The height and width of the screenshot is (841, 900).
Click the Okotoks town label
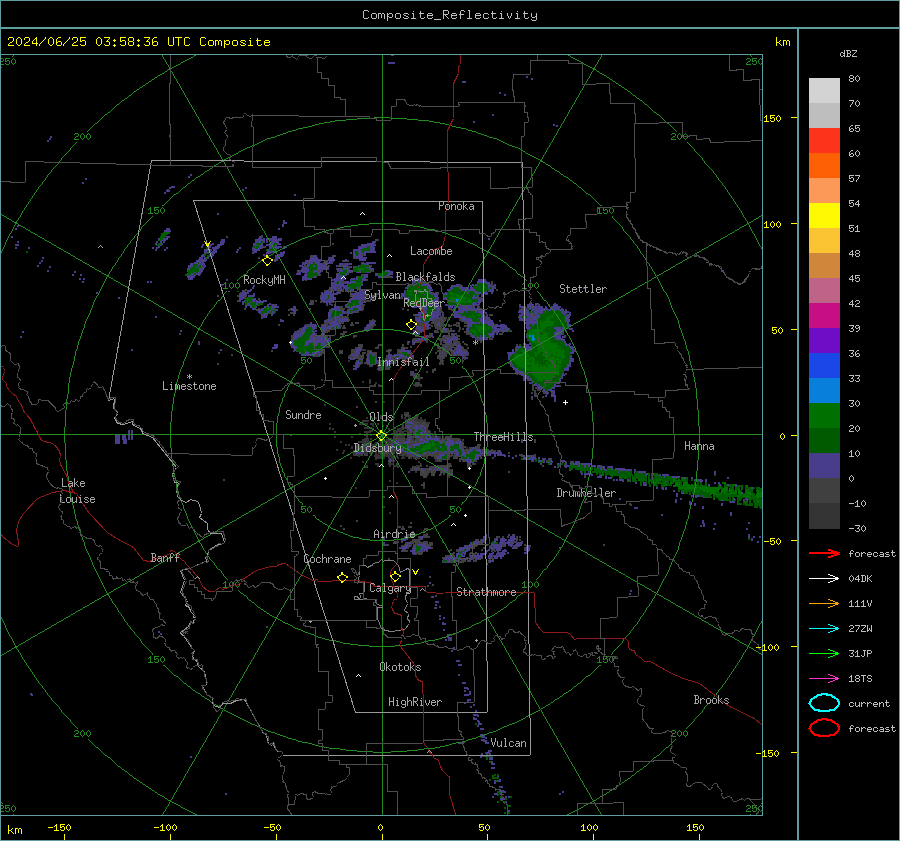pos(400,667)
